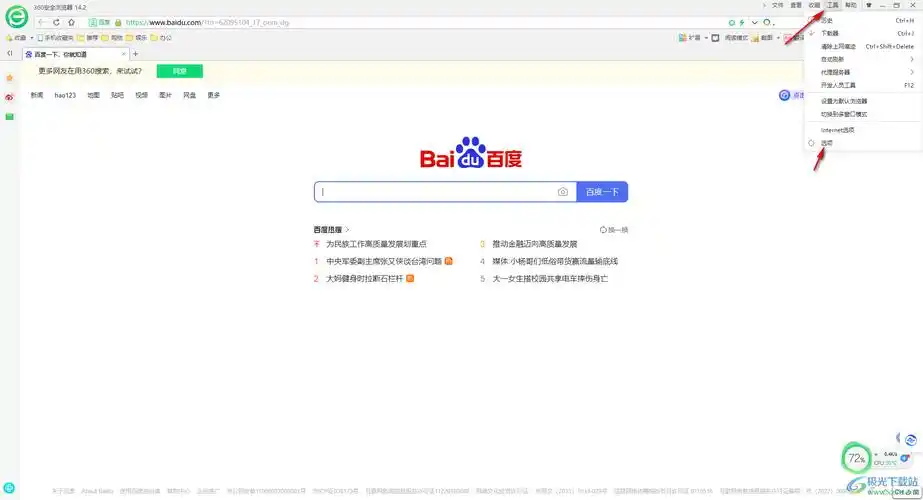Image resolution: width=923 pixels, height=500 pixels.
Task: Open the 贴吧 link
Action: [118, 95]
